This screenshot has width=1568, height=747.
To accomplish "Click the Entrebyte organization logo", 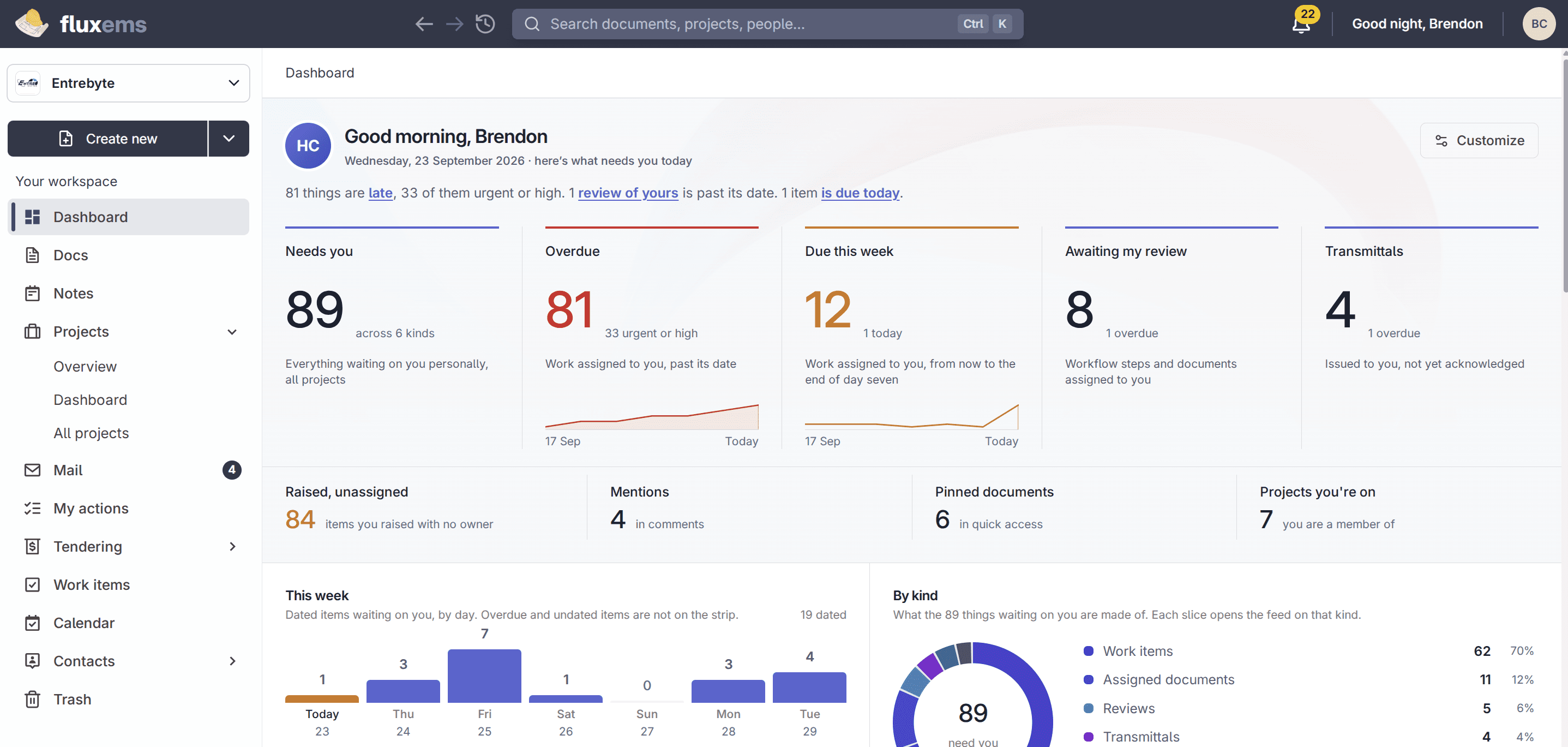I will 28,83.
